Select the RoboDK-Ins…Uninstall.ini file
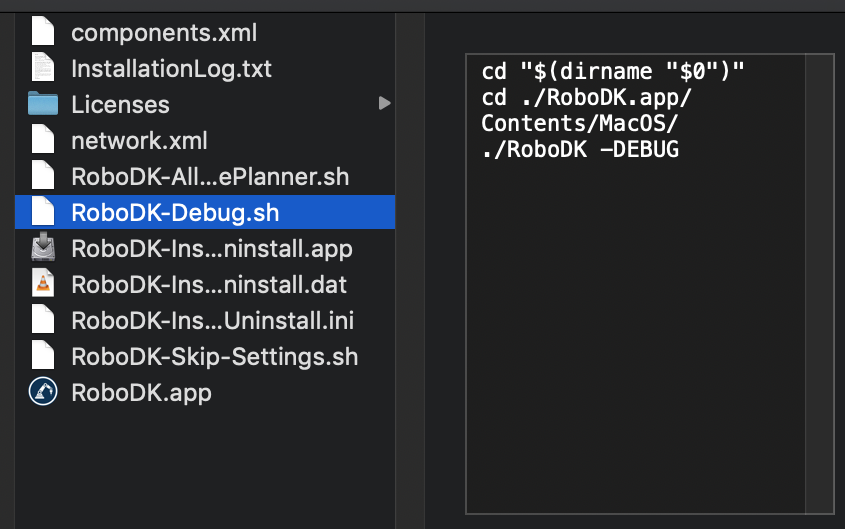The width and height of the screenshot is (845, 529). [212, 320]
